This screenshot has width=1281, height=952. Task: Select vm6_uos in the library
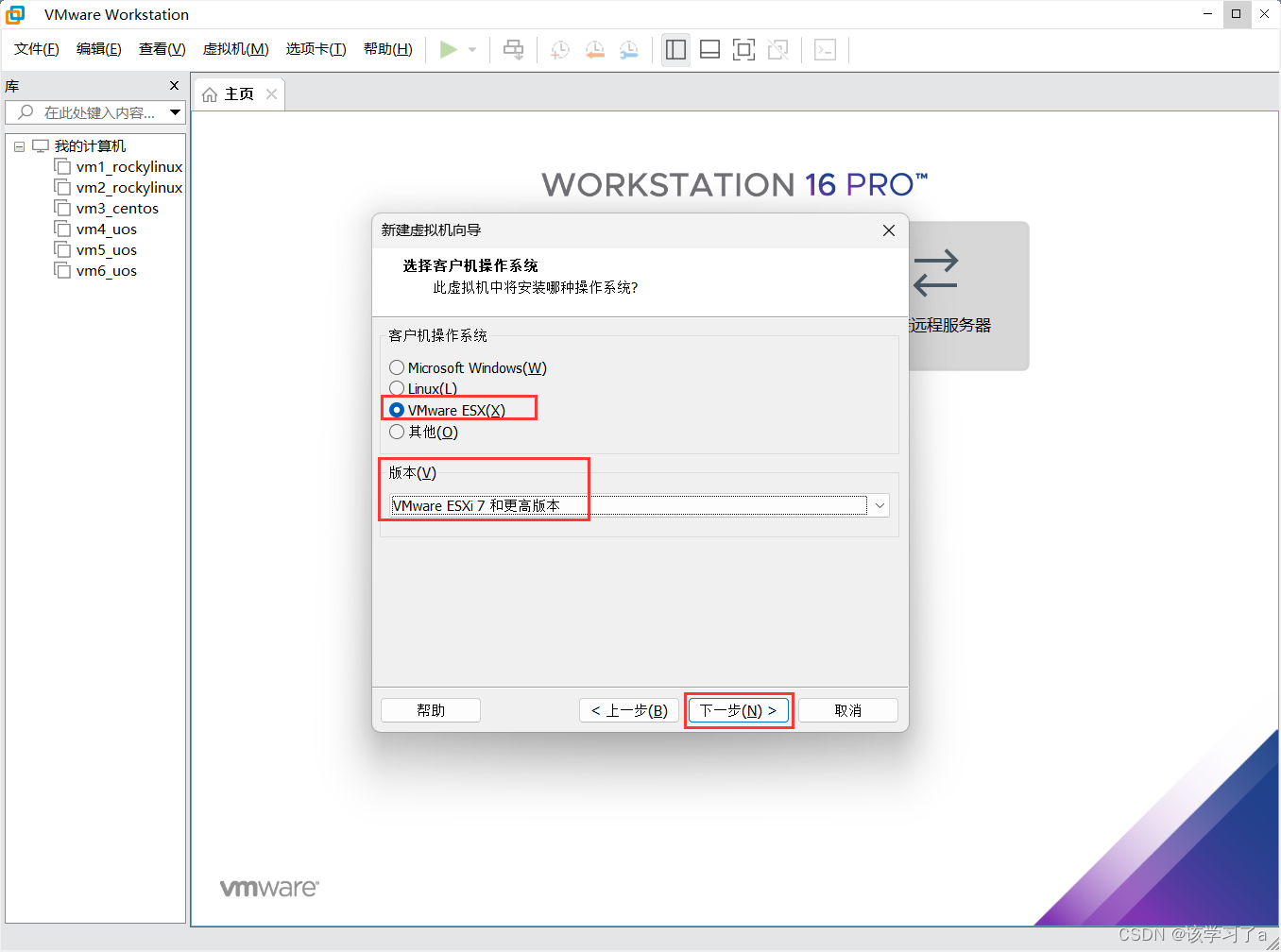pos(107,271)
